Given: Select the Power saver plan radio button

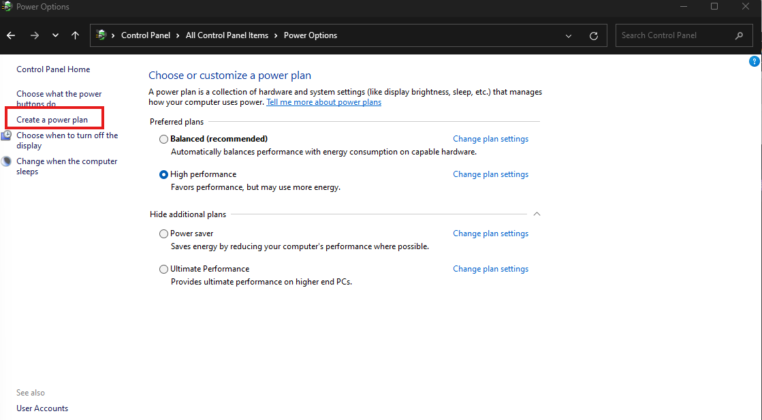Looking at the screenshot, I should pyautogui.click(x=164, y=234).
